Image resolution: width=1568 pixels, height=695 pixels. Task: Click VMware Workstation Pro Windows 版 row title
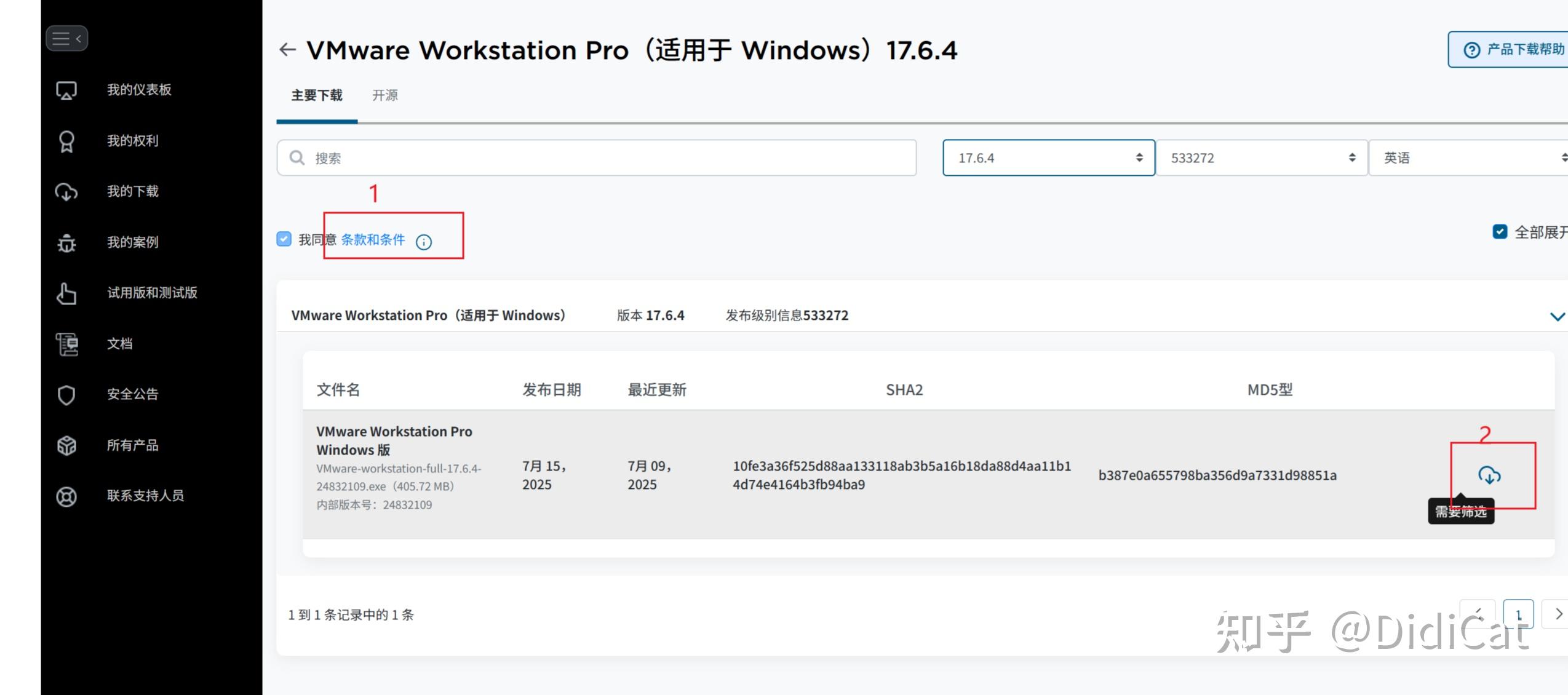pyautogui.click(x=394, y=440)
